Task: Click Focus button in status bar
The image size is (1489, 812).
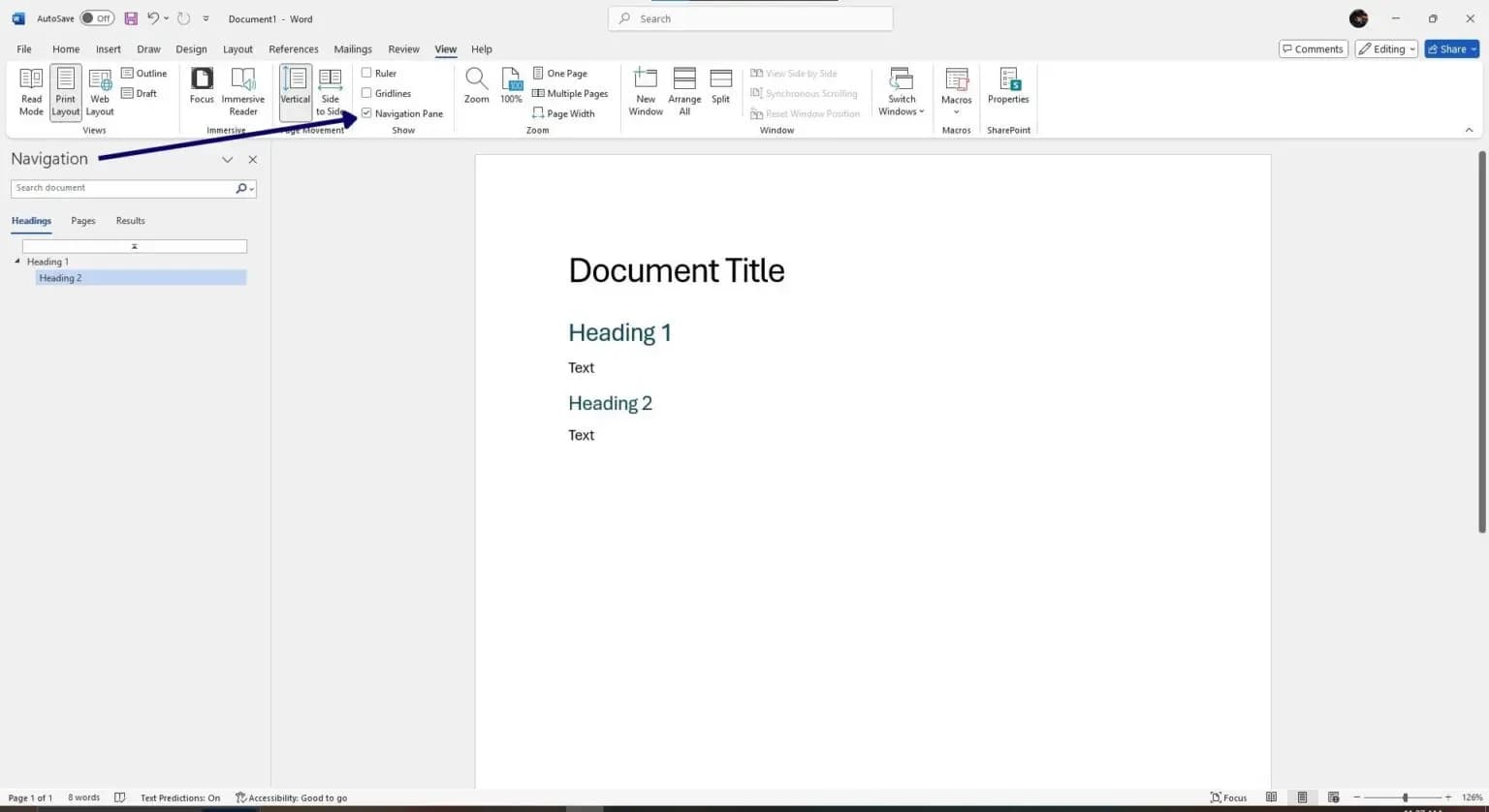Action: [1228, 797]
